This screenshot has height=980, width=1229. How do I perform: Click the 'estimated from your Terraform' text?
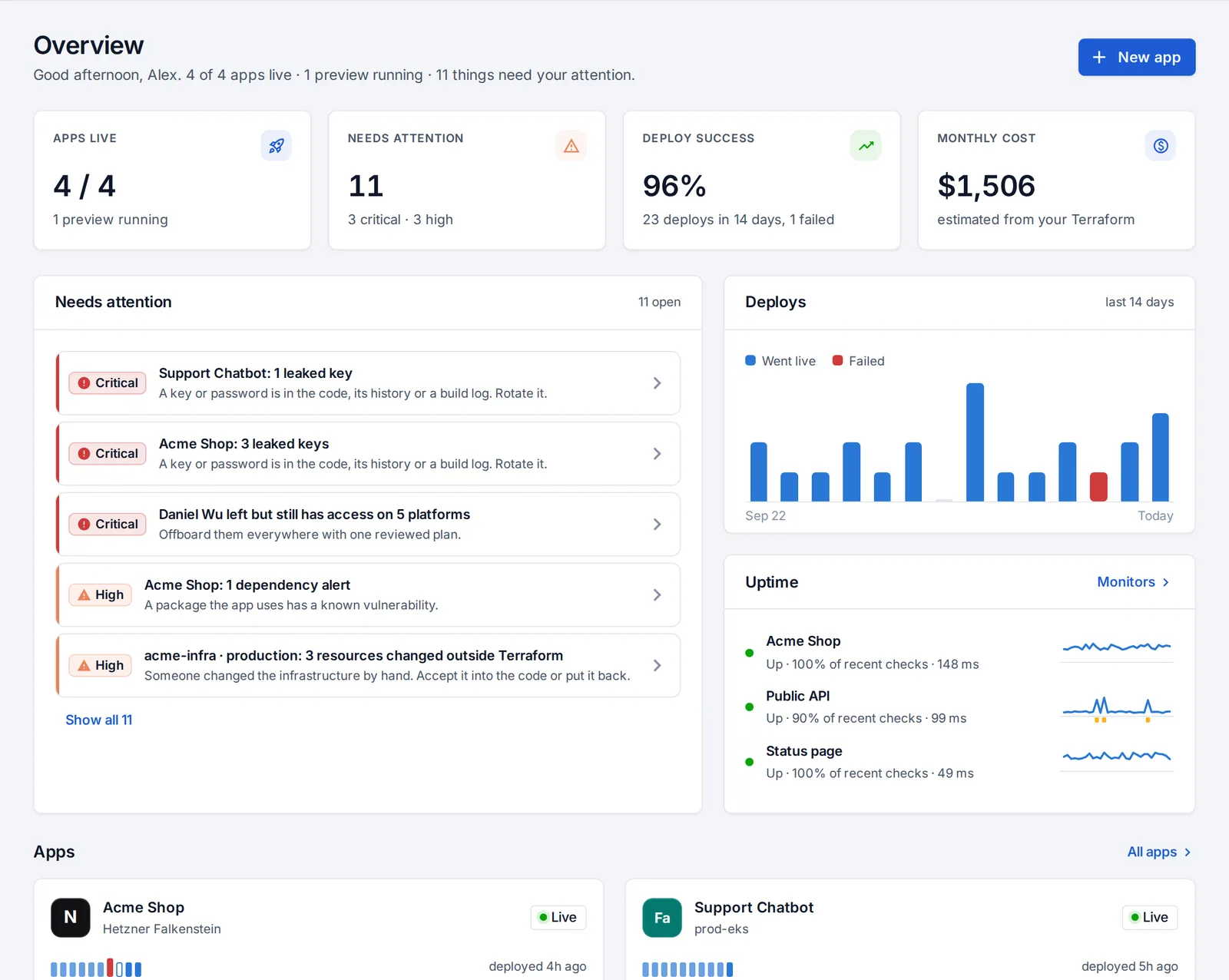[x=1035, y=220]
